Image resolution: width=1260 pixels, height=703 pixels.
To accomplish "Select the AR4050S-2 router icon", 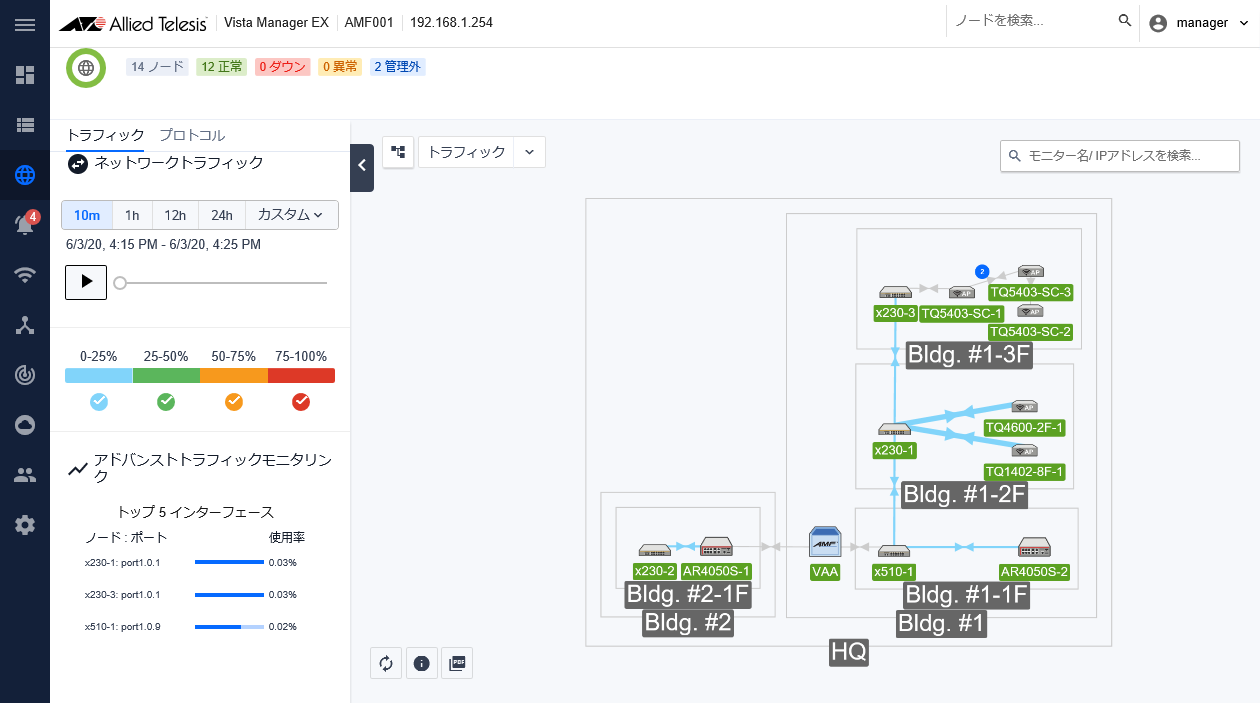I will pyautogui.click(x=1034, y=547).
